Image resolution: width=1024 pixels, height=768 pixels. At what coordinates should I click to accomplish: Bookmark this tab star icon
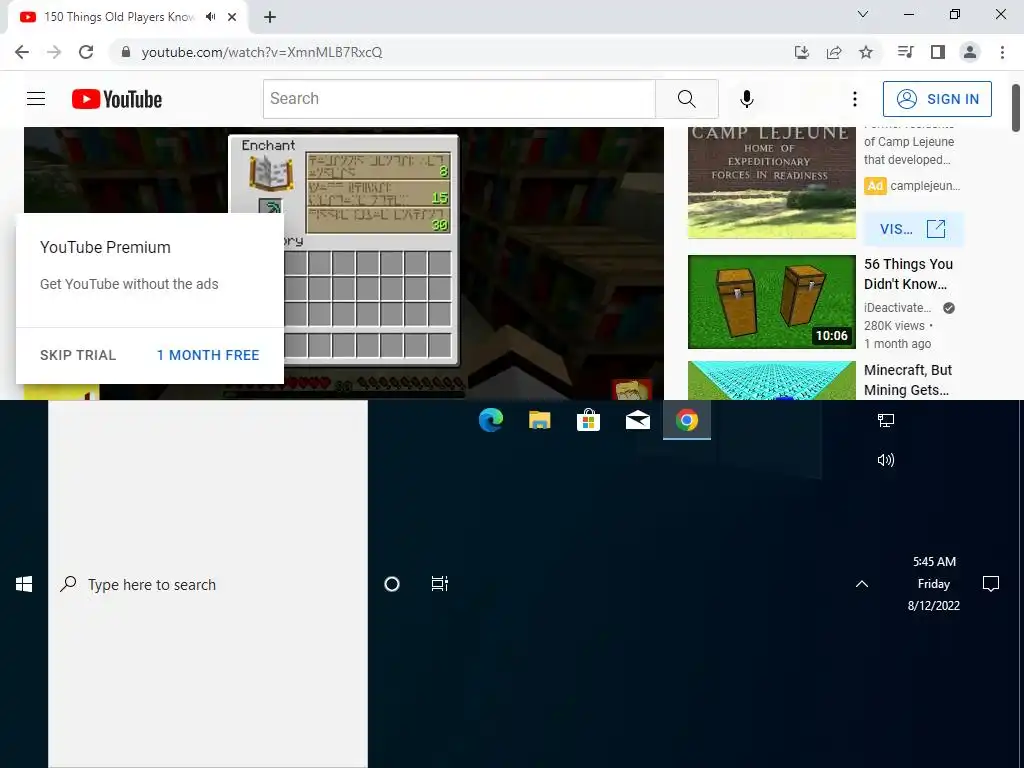(866, 52)
